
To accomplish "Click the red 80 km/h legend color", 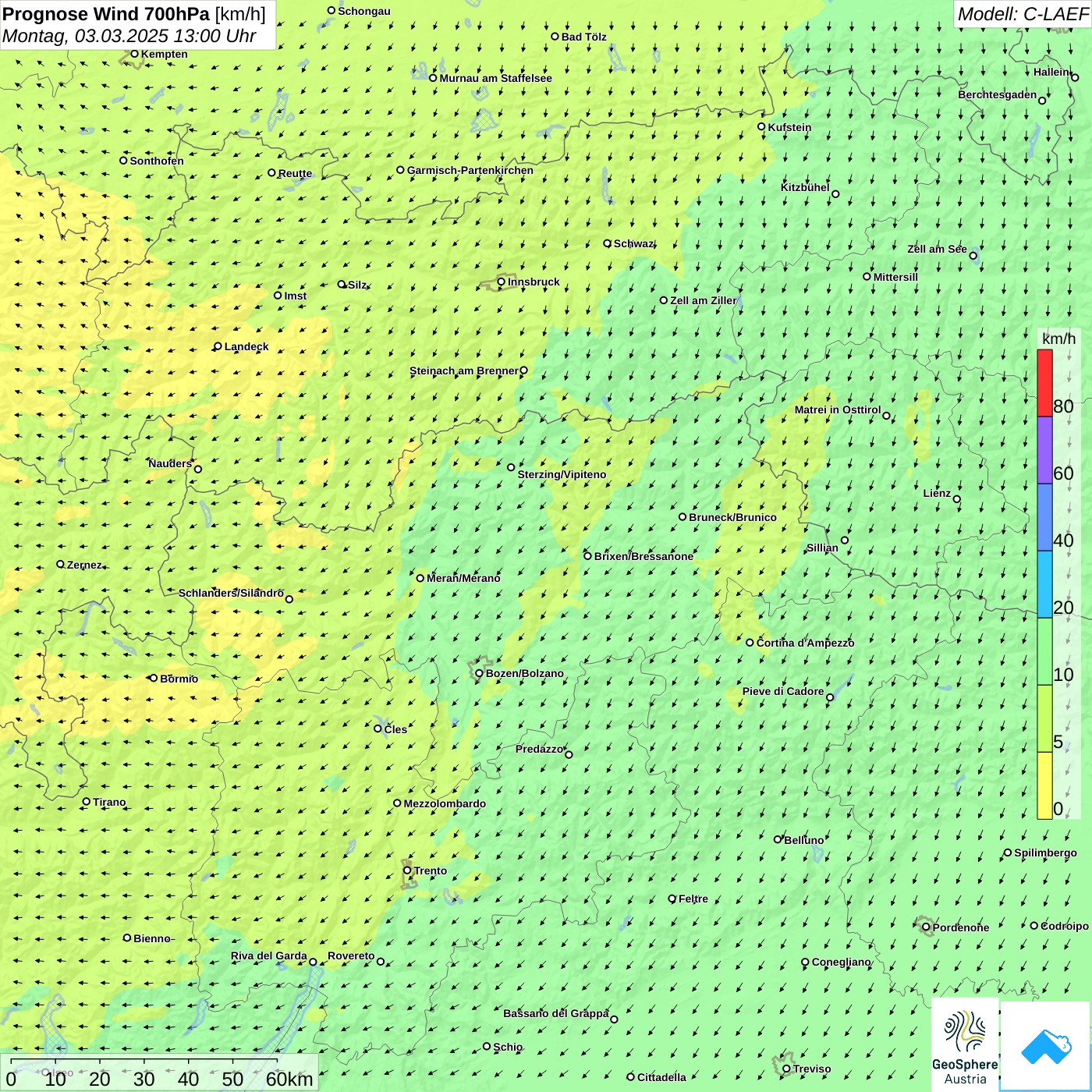I will click(1044, 383).
